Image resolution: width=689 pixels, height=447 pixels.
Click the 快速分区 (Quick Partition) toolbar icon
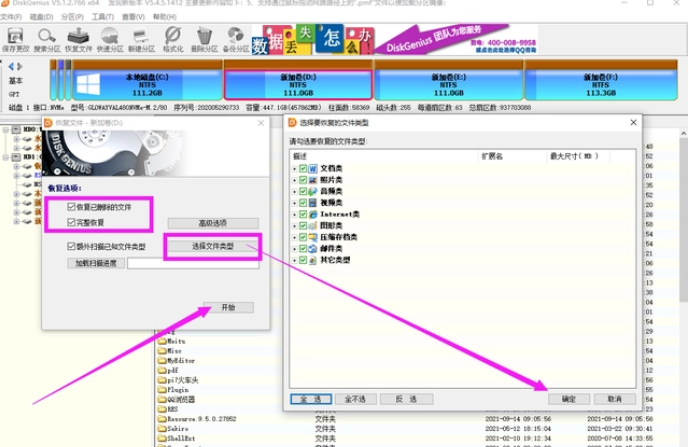click(110, 39)
